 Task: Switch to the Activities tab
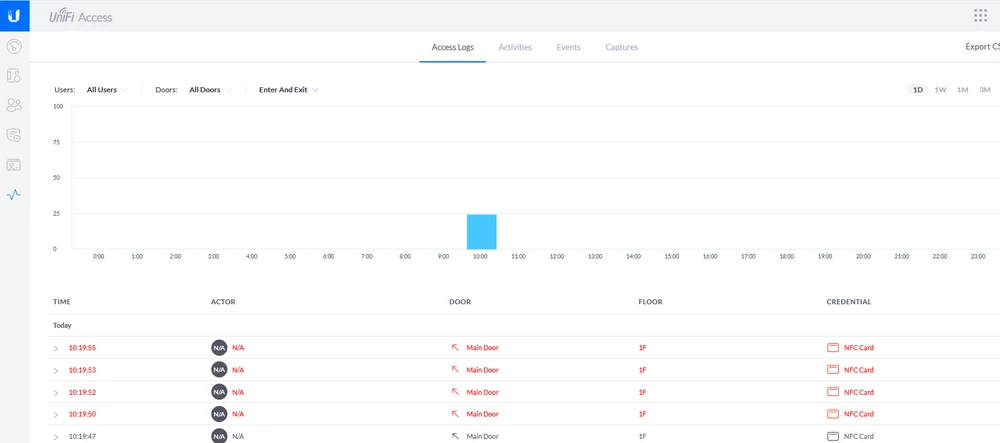[x=515, y=47]
